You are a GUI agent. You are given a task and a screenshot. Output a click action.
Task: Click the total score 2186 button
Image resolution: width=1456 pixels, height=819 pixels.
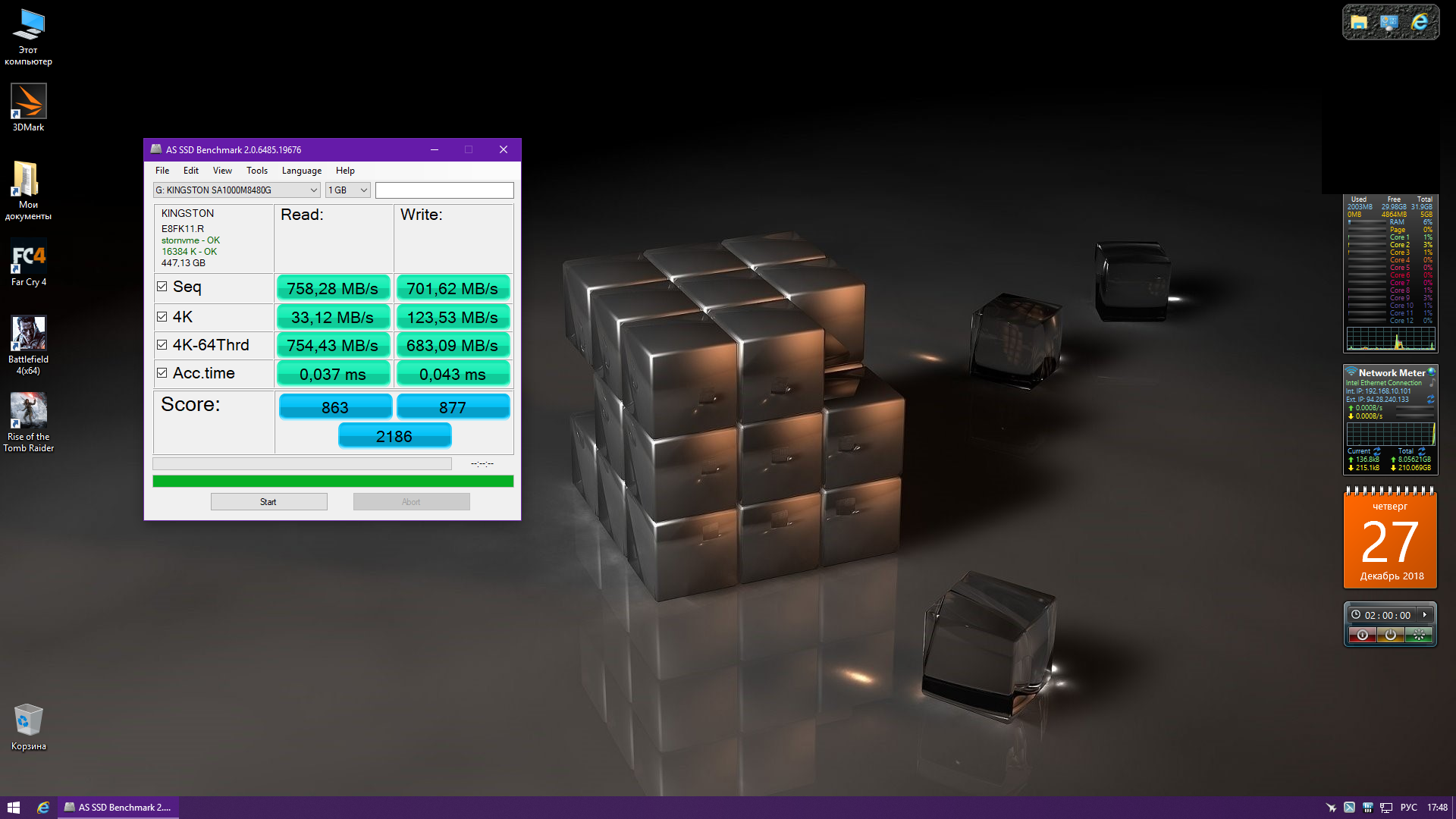tap(394, 436)
